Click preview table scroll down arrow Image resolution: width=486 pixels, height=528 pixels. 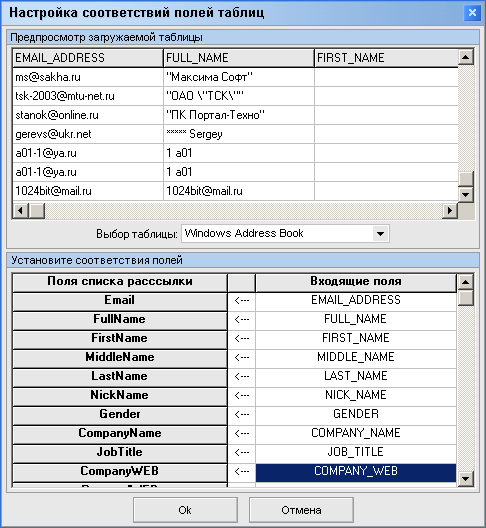click(x=466, y=194)
